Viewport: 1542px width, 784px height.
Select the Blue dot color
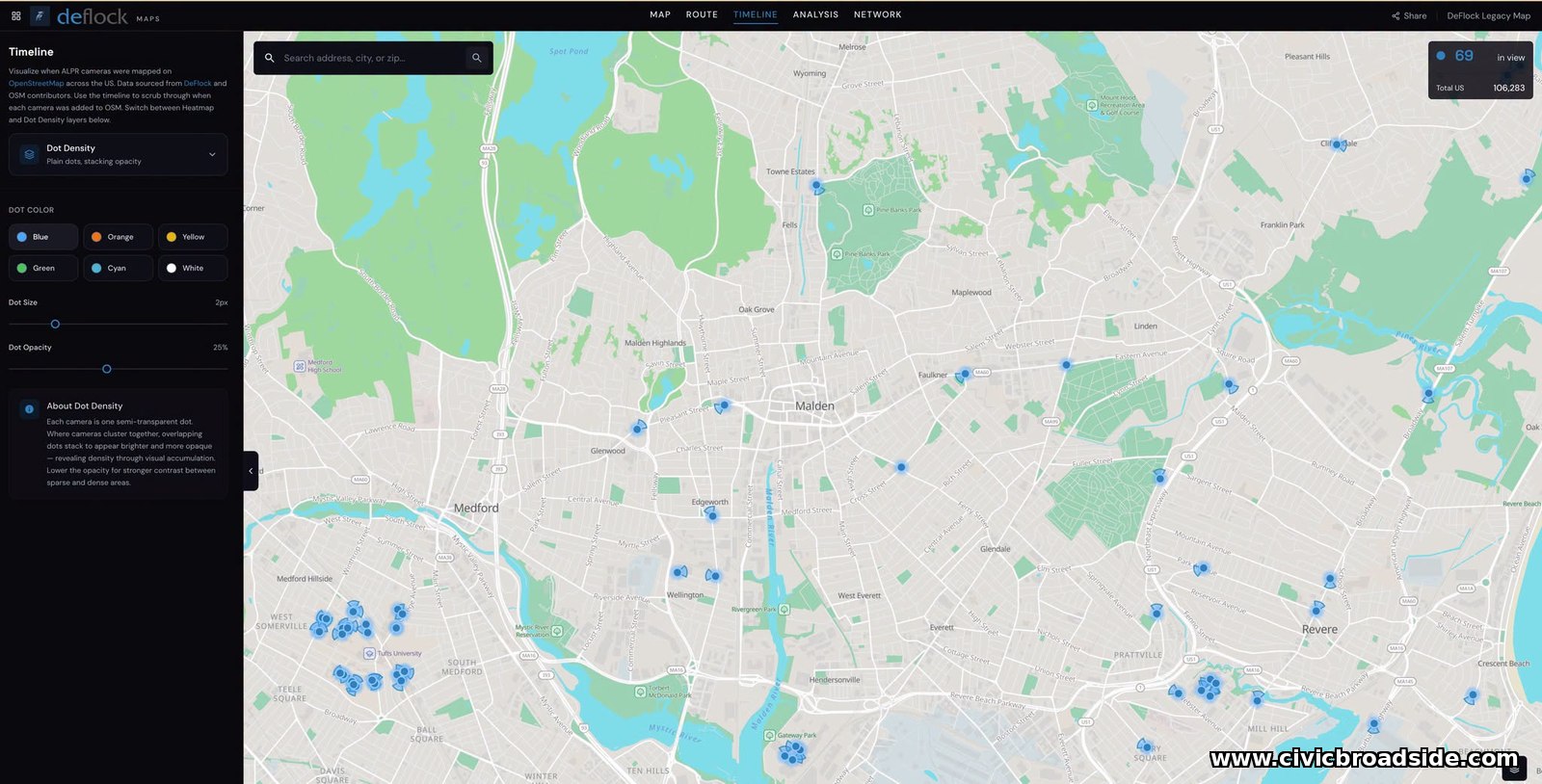[43, 237]
